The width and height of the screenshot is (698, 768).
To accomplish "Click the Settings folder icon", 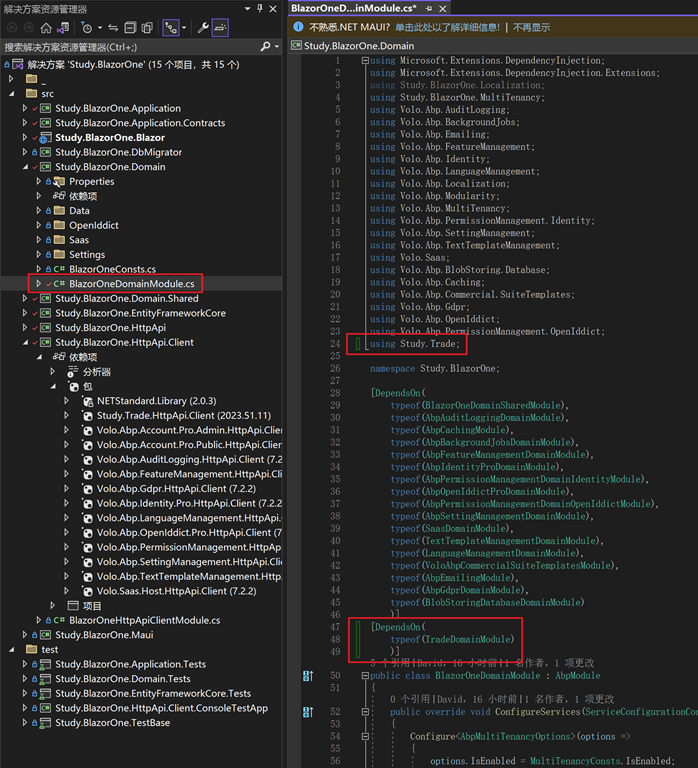I will (59, 254).
